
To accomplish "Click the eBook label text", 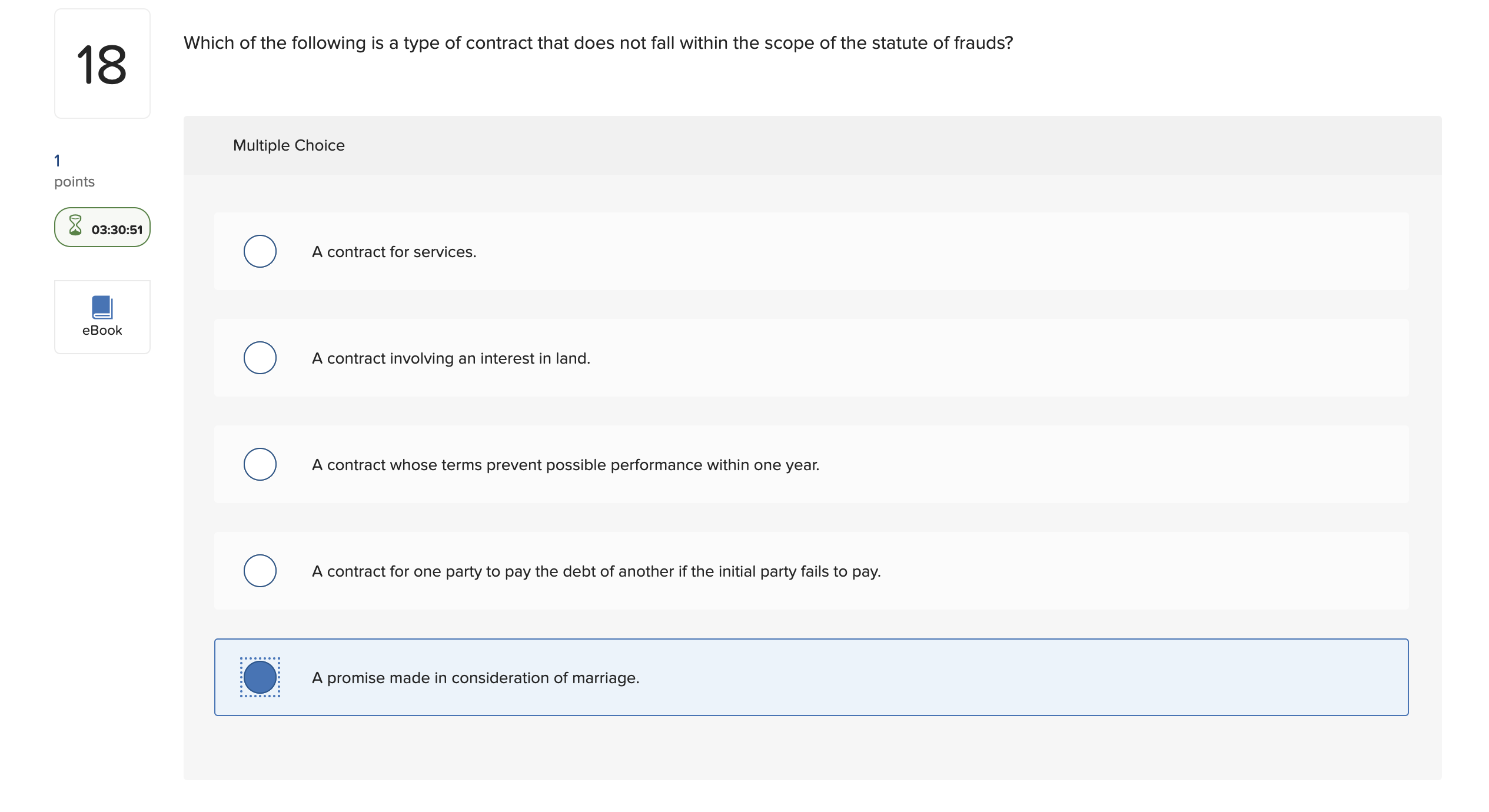I will [x=102, y=331].
